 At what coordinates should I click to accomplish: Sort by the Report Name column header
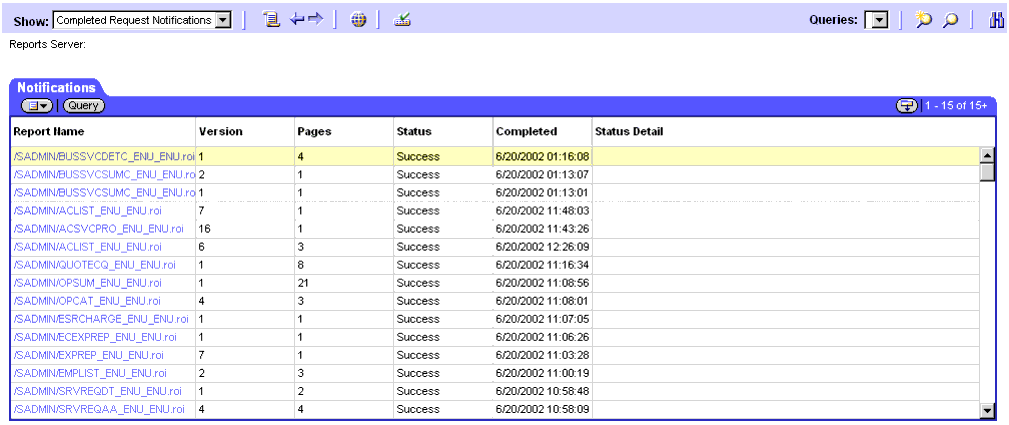point(49,131)
